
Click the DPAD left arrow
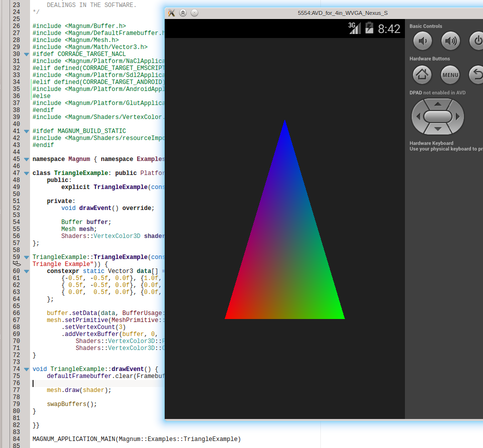click(418, 117)
